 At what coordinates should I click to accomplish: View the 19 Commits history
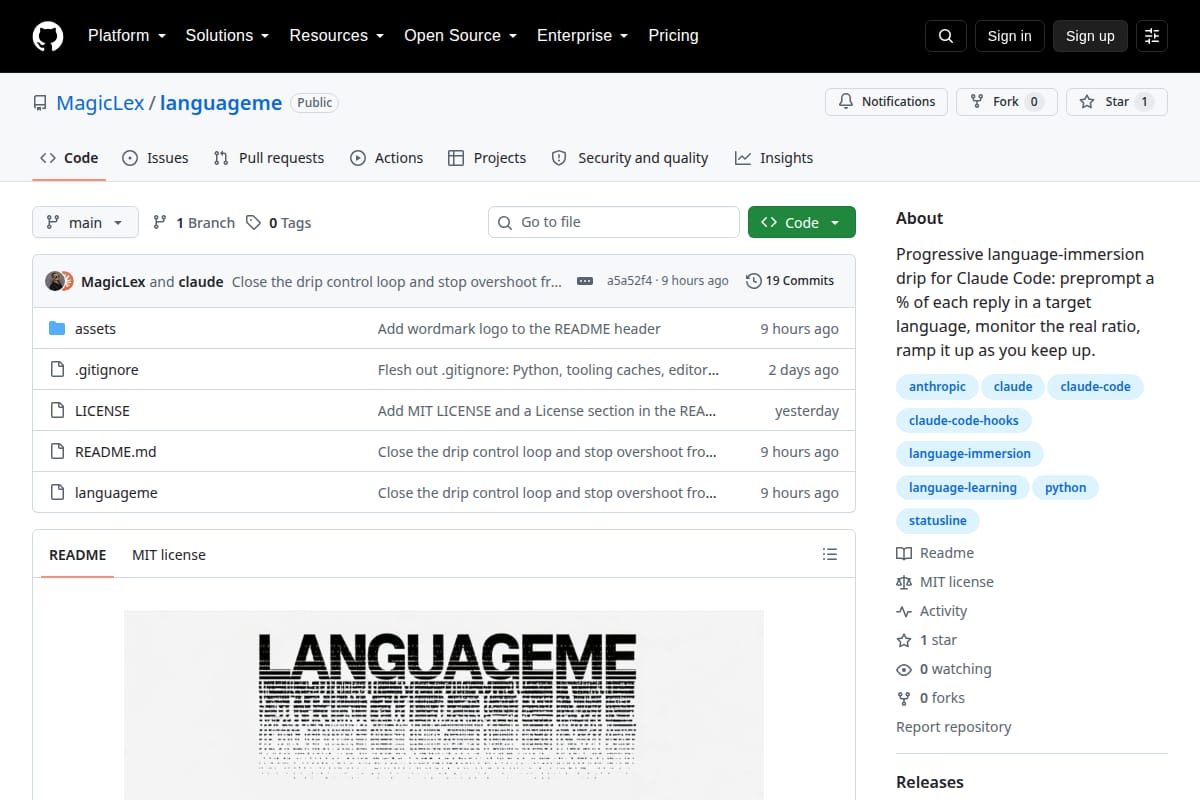(x=790, y=281)
